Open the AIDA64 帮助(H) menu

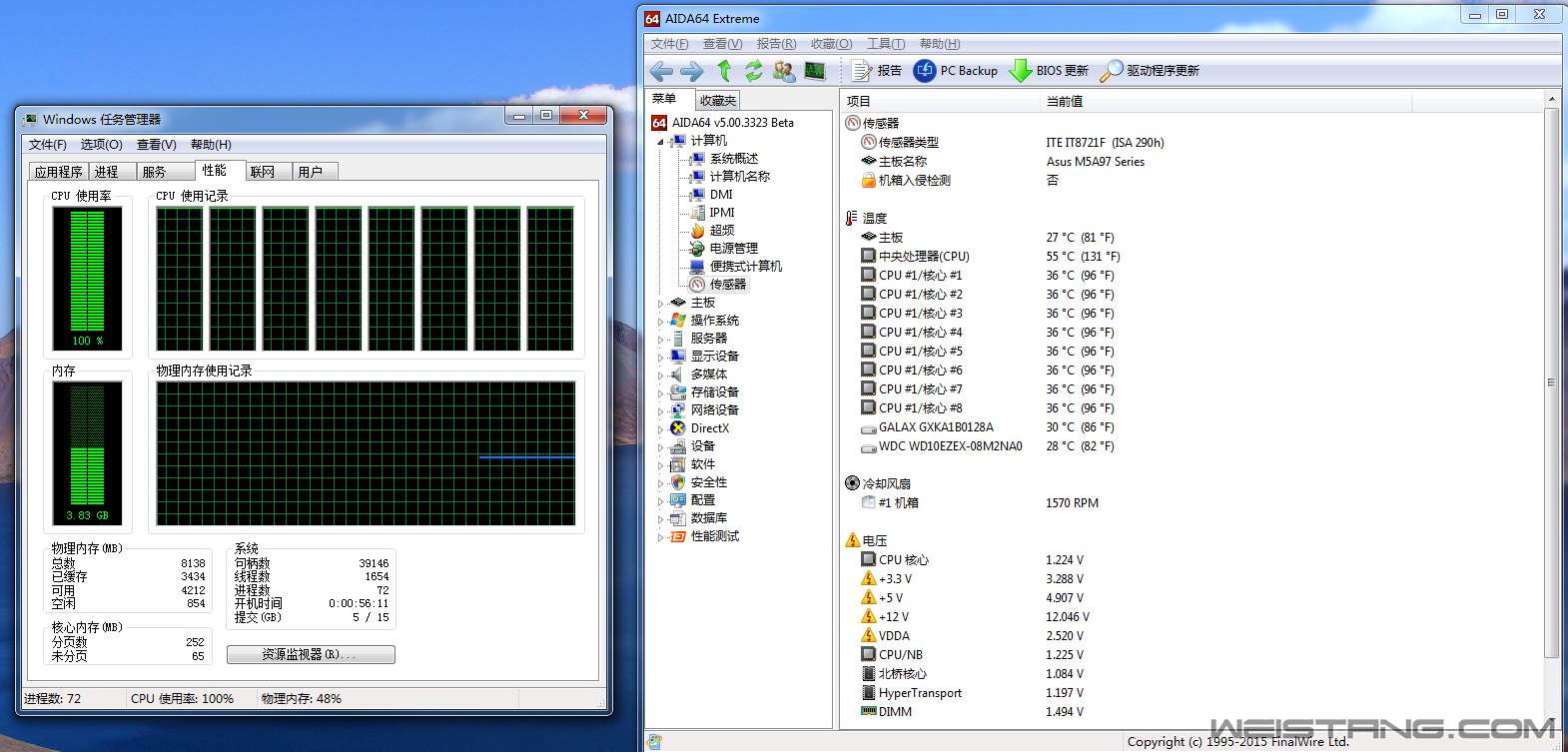point(939,44)
